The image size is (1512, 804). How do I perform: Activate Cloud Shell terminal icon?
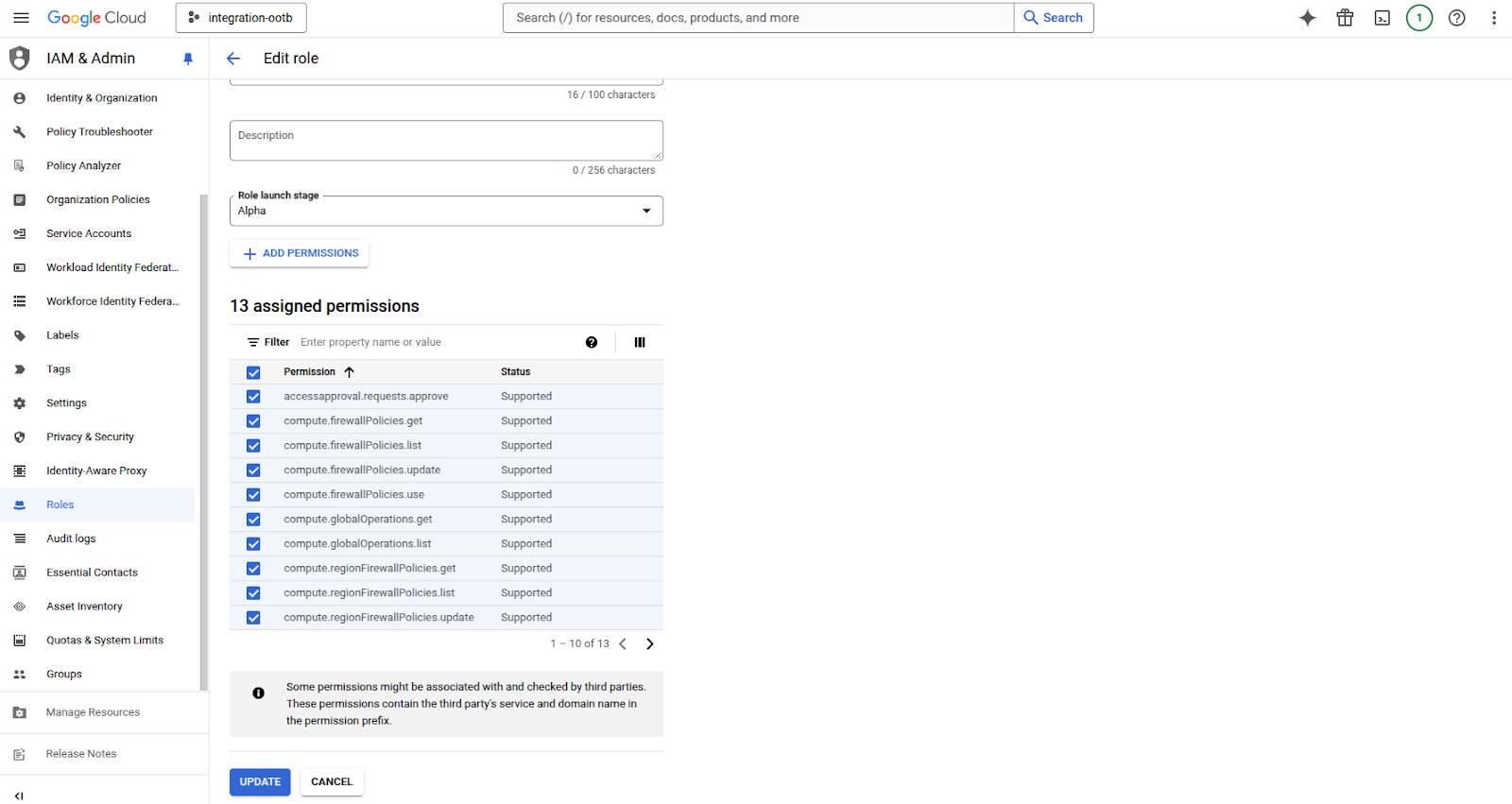point(1382,18)
